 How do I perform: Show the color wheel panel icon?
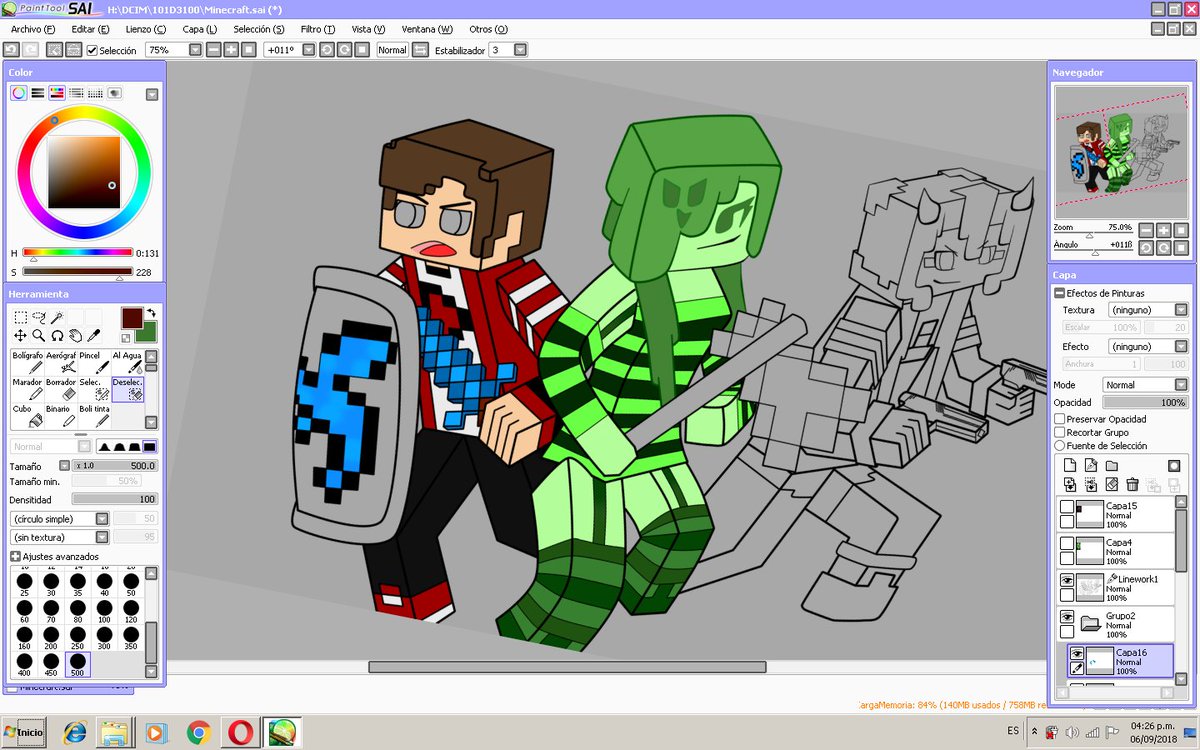coord(19,93)
